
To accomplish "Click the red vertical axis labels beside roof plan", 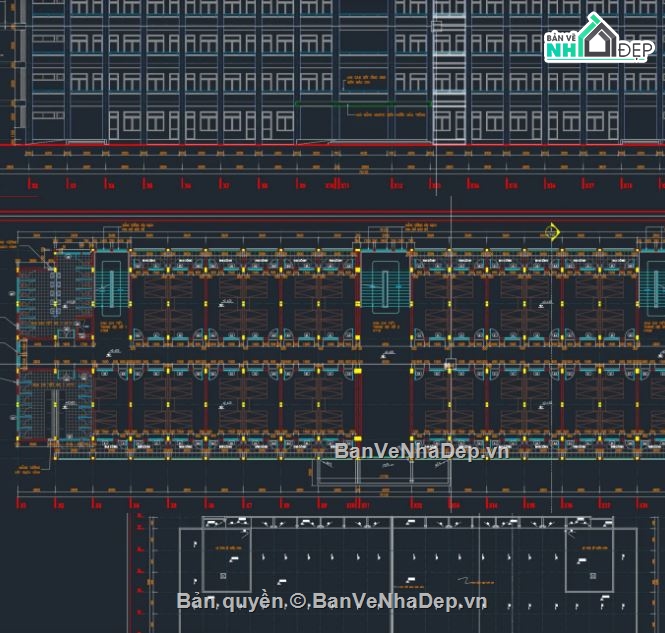I will [x=140, y=570].
